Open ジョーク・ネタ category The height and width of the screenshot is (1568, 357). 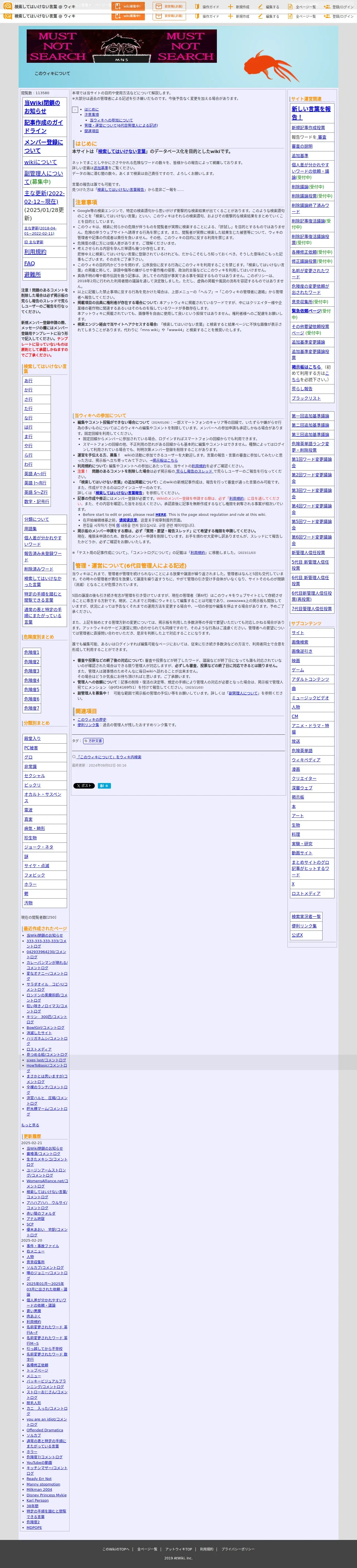38,847
